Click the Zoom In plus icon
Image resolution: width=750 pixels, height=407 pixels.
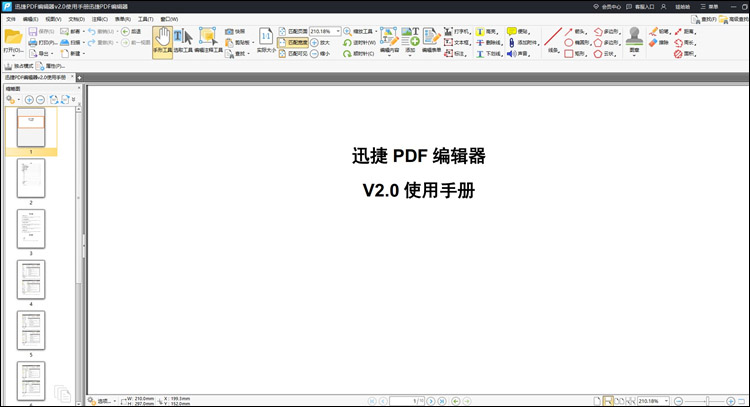[314, 43]
